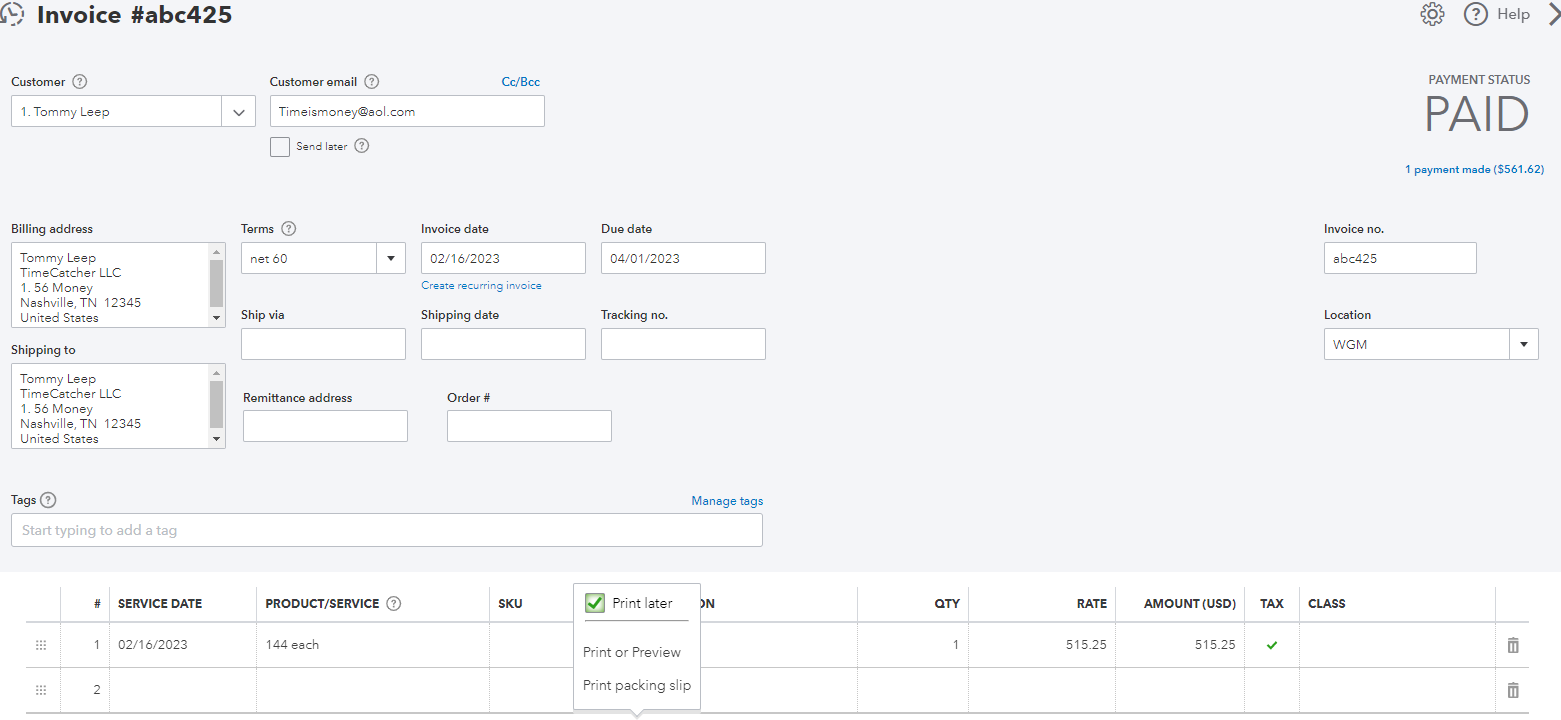
Task: Click the tag entry field
Action: (x=387, y=530)
